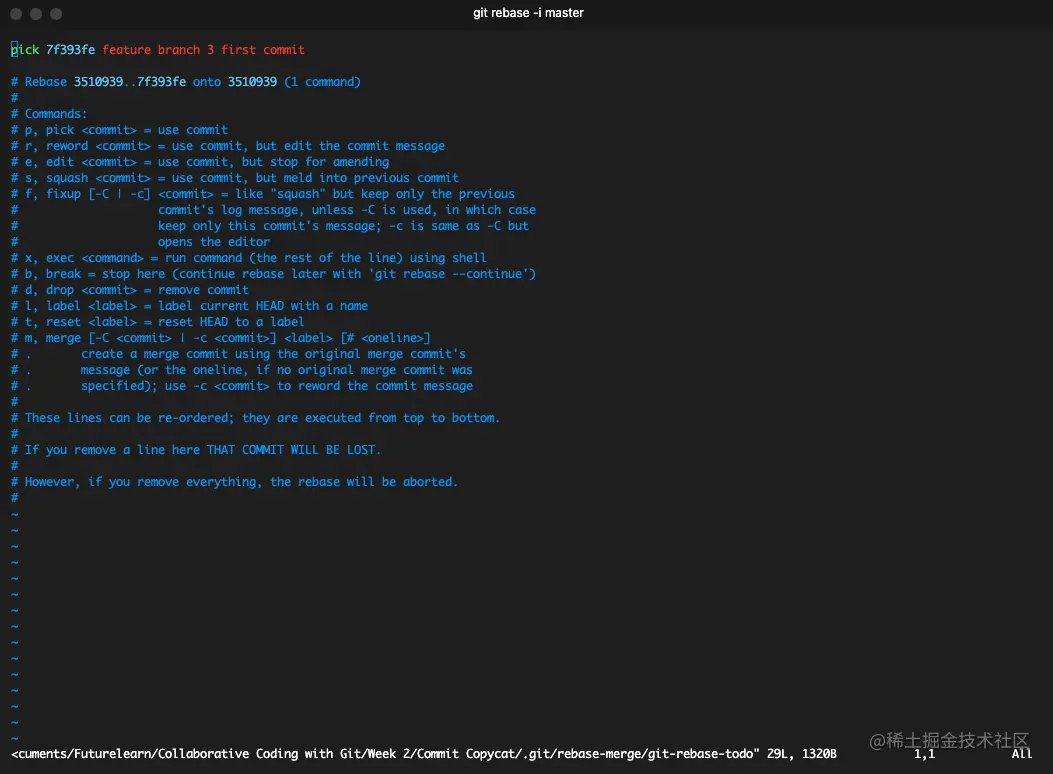This screenshot has height=774, width=1053.
Task: Select the commit hash 7f393fe after pick
Action: point(71,50)
